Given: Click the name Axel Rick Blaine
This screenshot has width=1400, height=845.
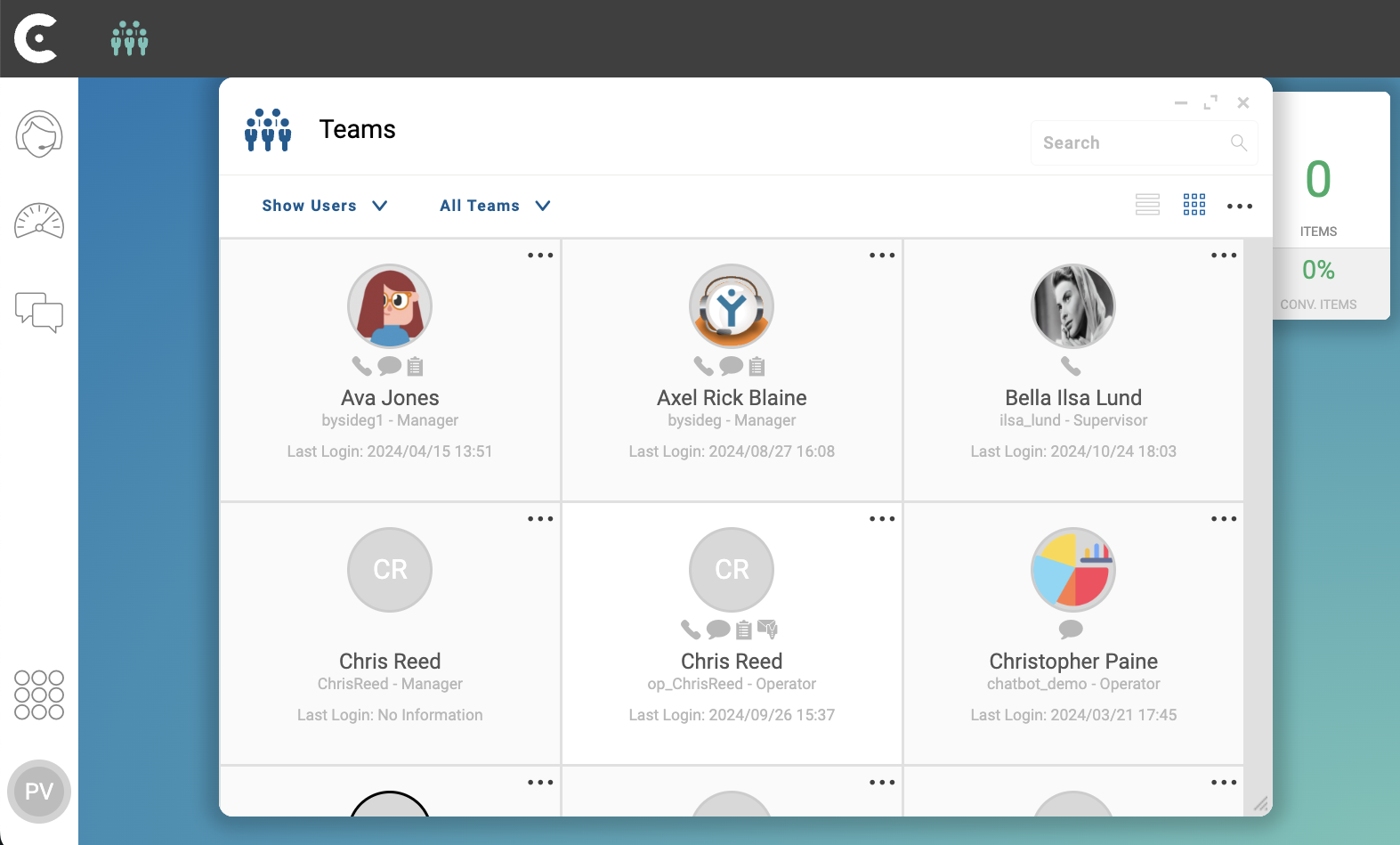Looking at the screenshot, I should point(732,398).
